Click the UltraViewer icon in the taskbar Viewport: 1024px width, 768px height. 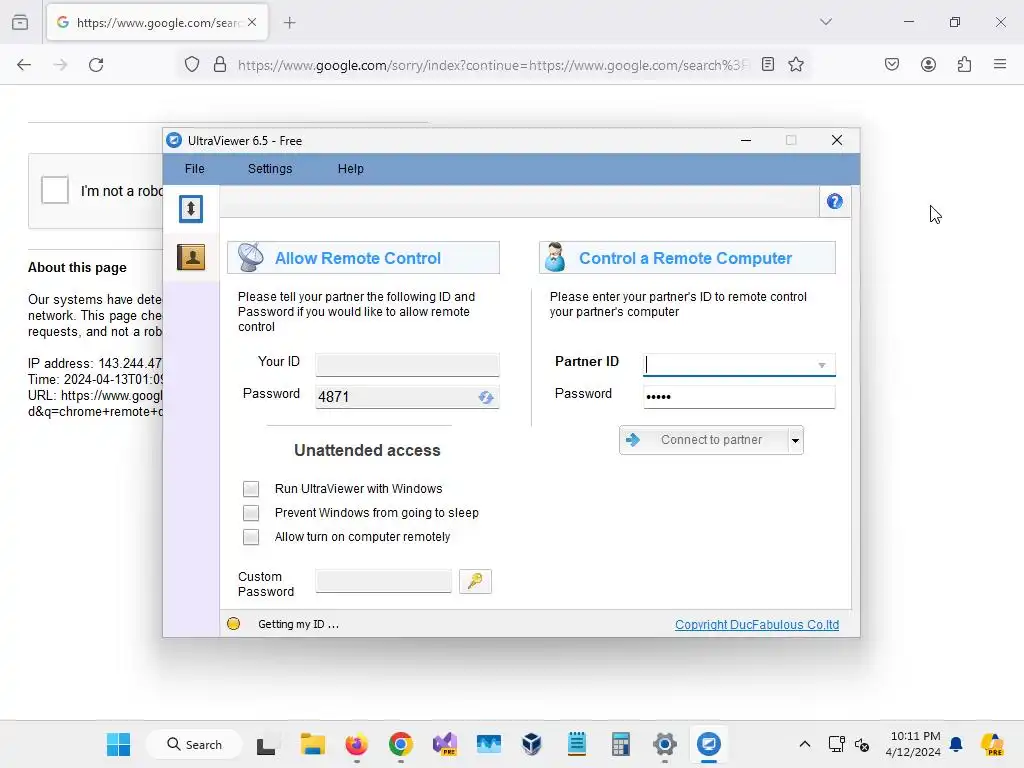tap(709, 744)
